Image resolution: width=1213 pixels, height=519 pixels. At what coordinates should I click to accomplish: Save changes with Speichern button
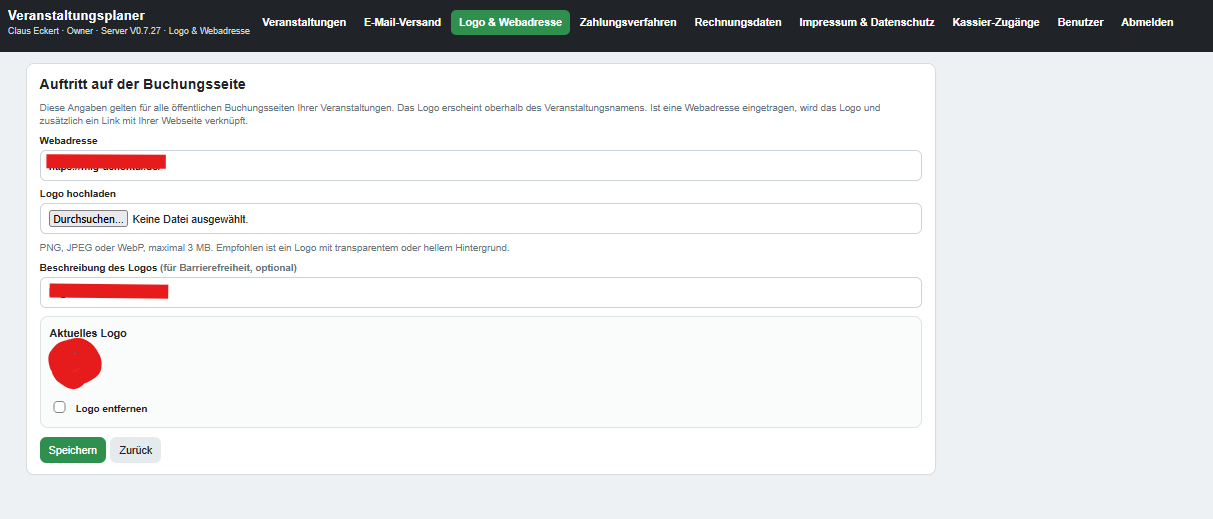pos(73,450)
